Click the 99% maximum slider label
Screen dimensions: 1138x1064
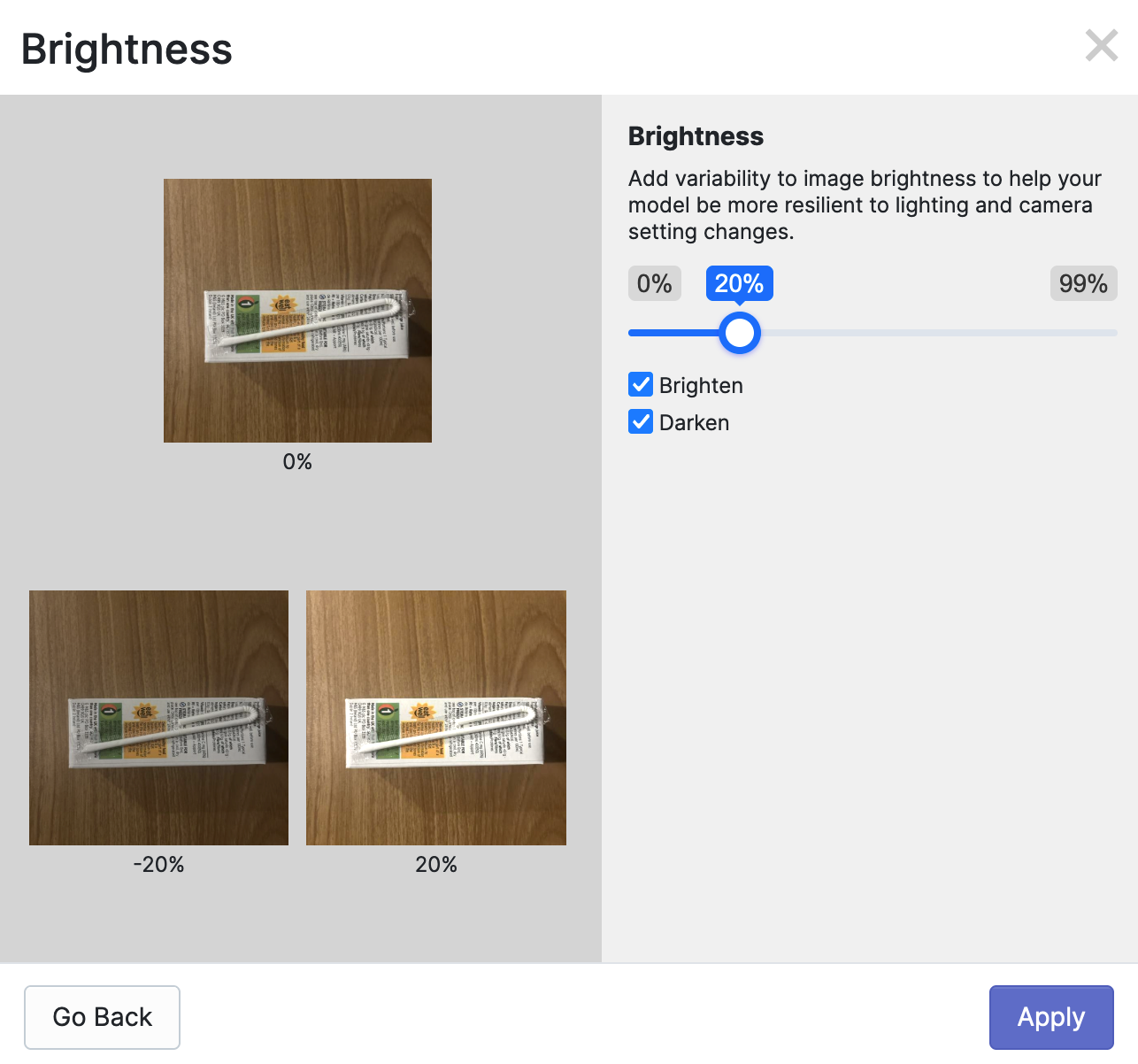pyautogui.click(x=1083, y=284)
